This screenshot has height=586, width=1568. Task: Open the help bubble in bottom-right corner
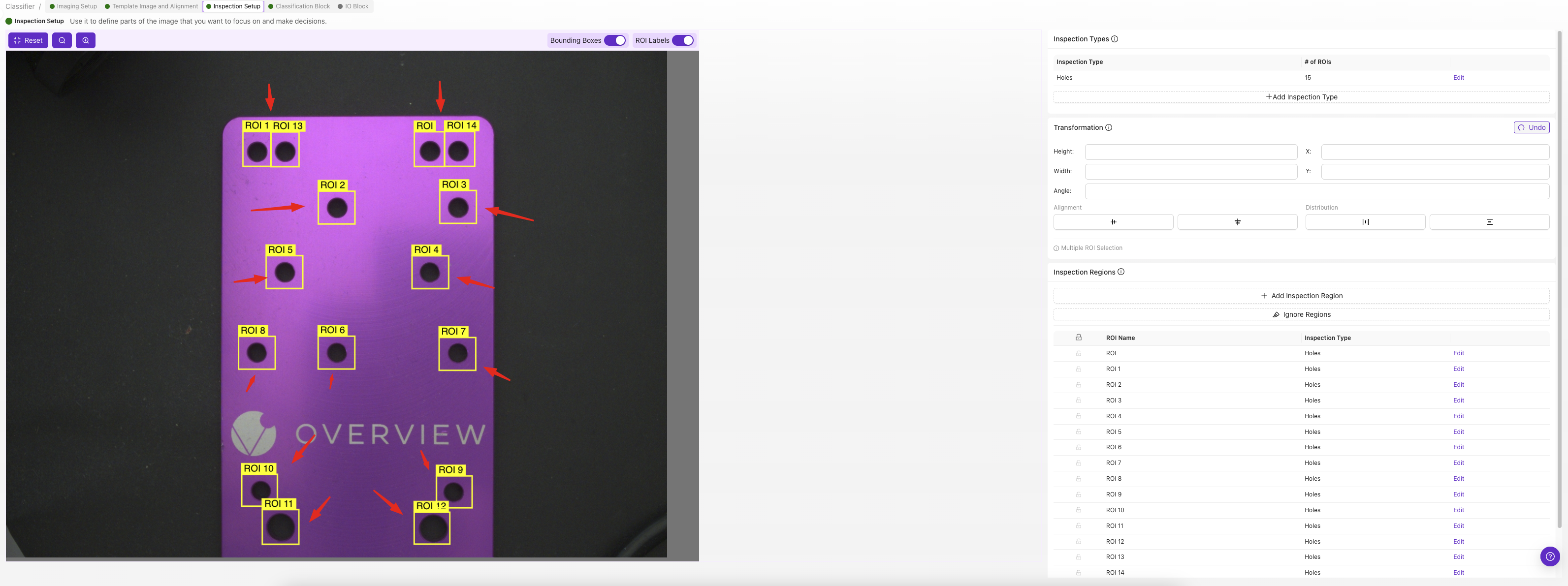1549,556
